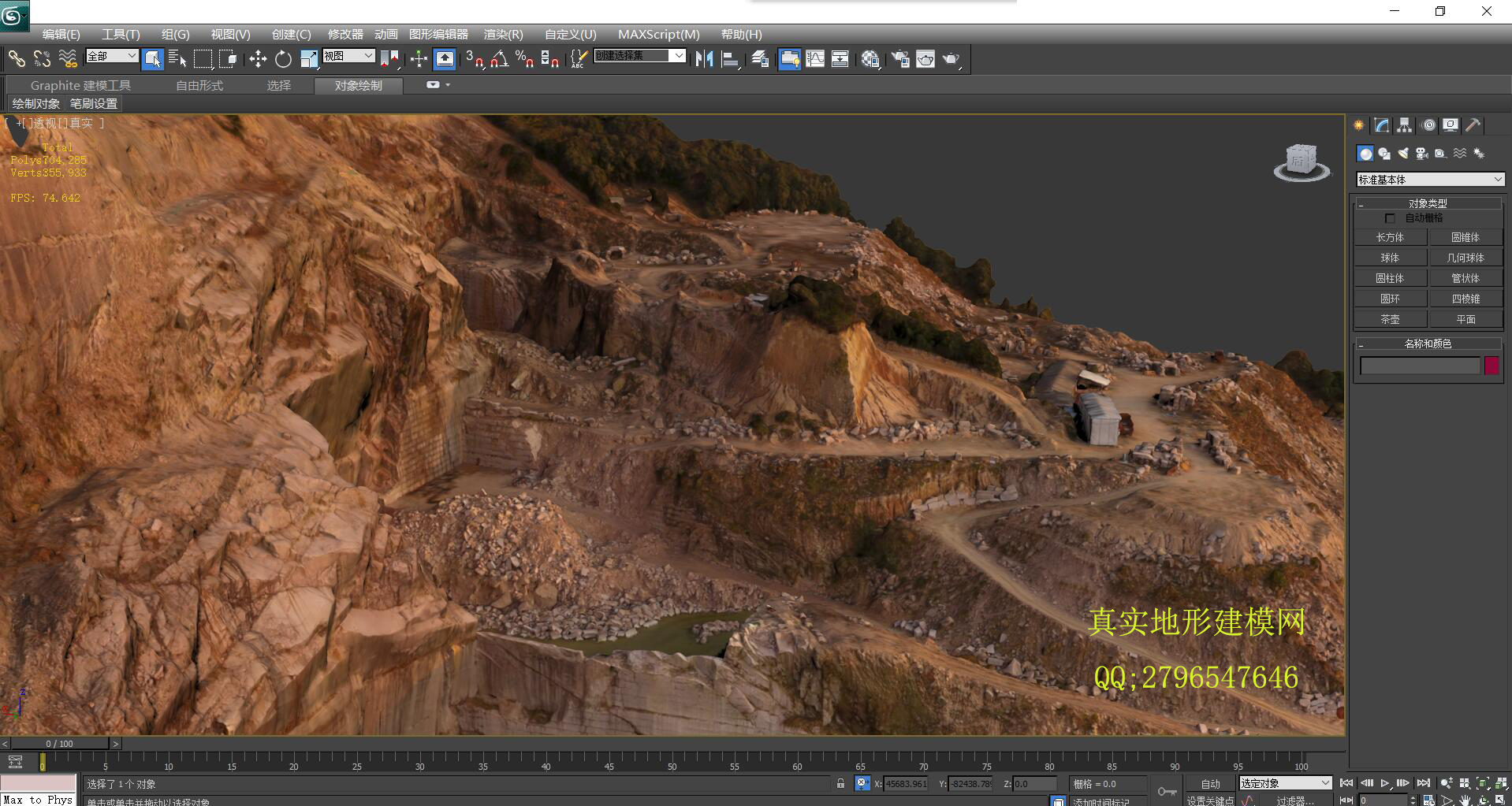Open the MAXScript(M) menu
This screenshot has height=806, width=1512.
click(x=658, y=34)
